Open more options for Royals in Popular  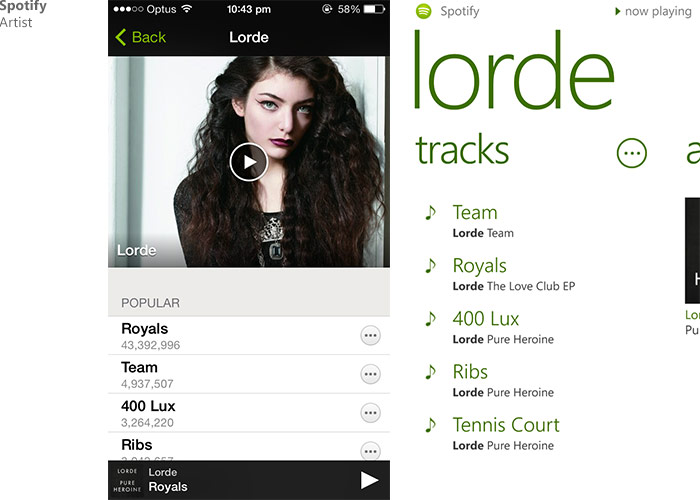click(370, 336)
